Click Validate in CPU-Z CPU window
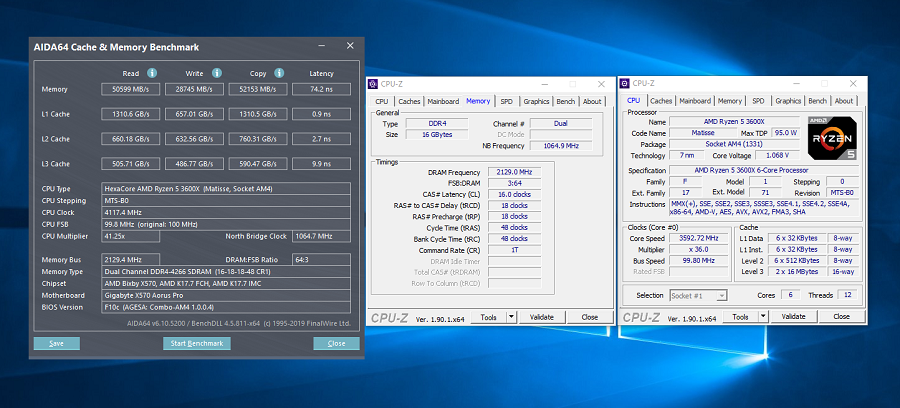The height and width of the screenshot is (408, 900). pos(793,317)
